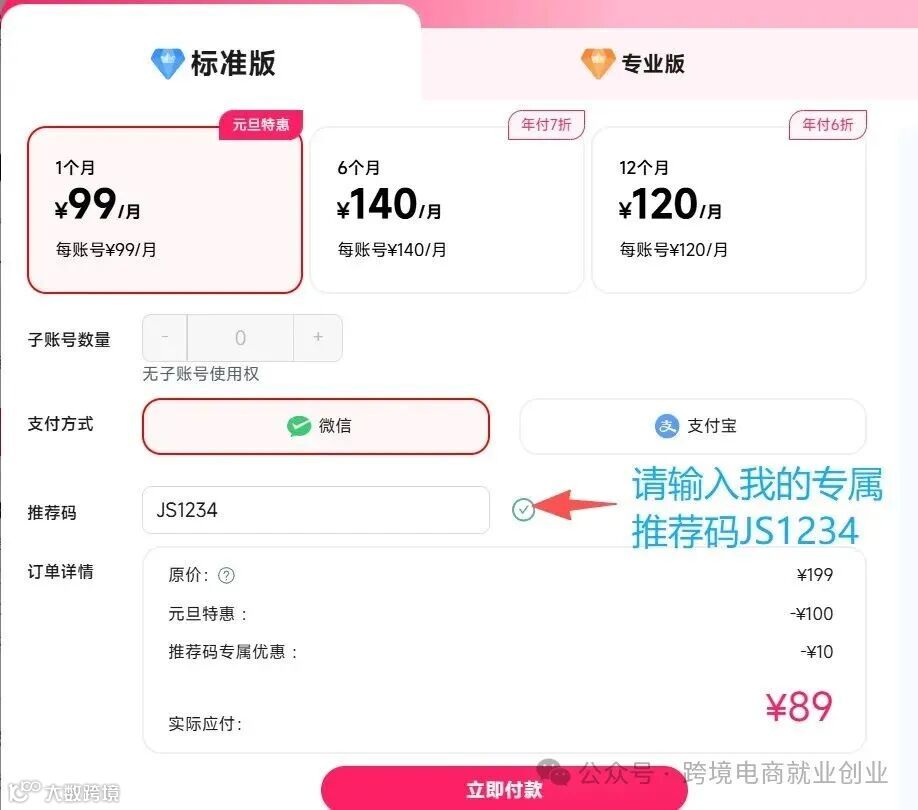Click the 元旦特惠 badge on the 1-month plan
The image size is (918, 810).
261,125
